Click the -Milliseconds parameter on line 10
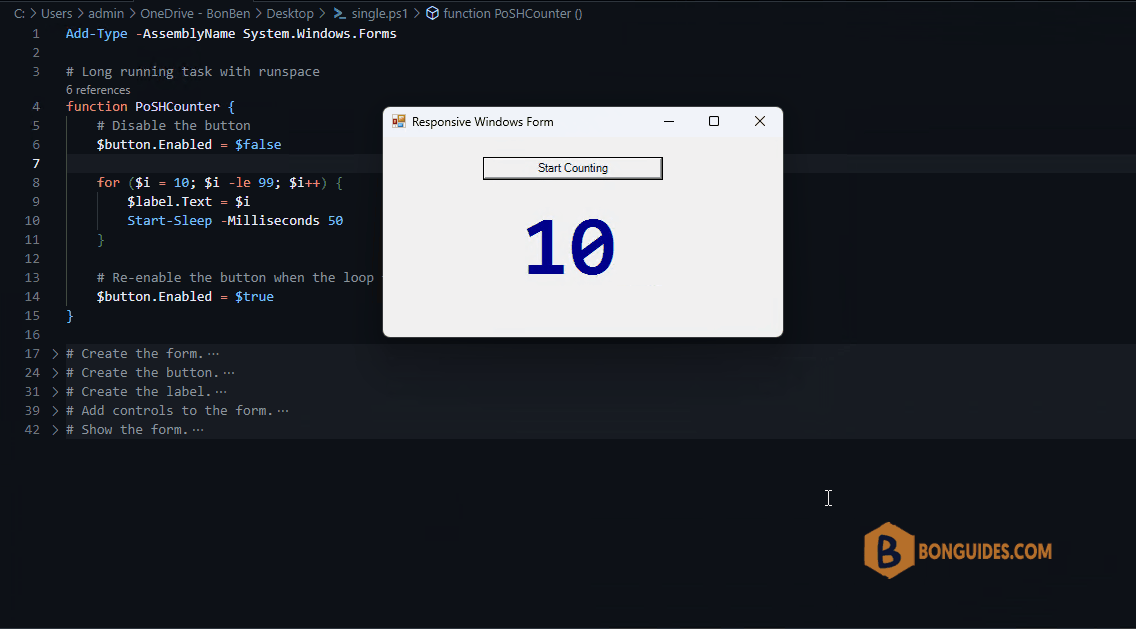 (270, 220)
